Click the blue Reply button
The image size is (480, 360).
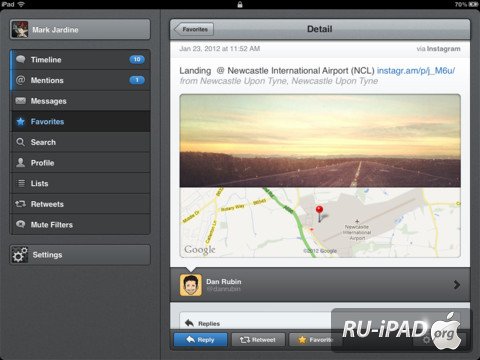[x=200, y=340]
